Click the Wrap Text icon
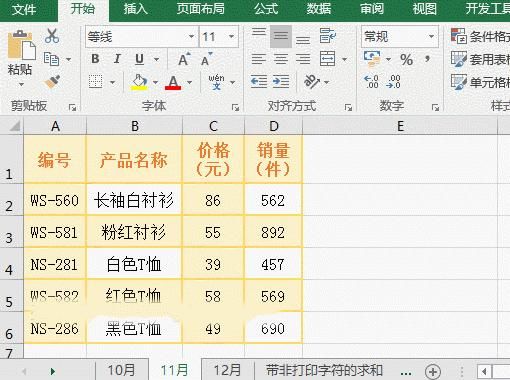Screen dimensions: 510x380 [328, 36]
